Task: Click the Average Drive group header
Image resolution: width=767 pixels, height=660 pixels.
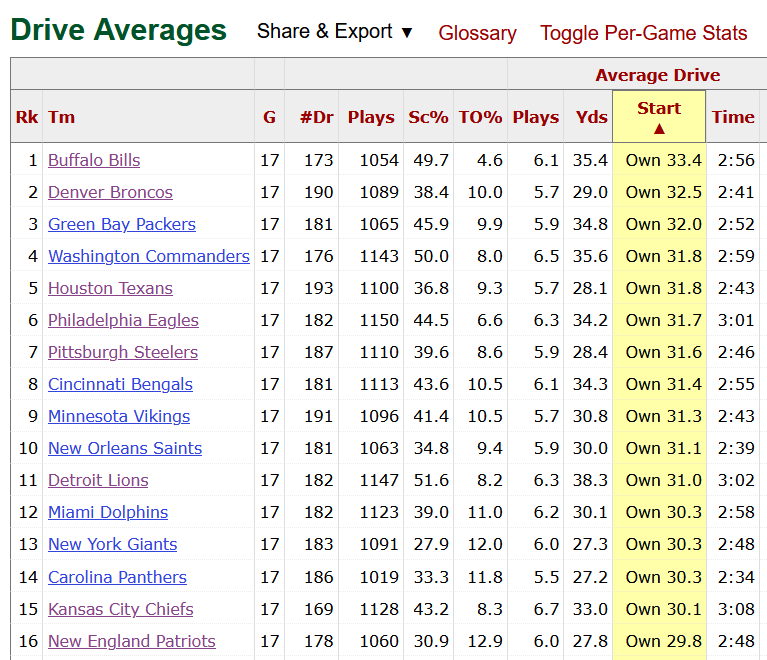Action: point(657,75)
